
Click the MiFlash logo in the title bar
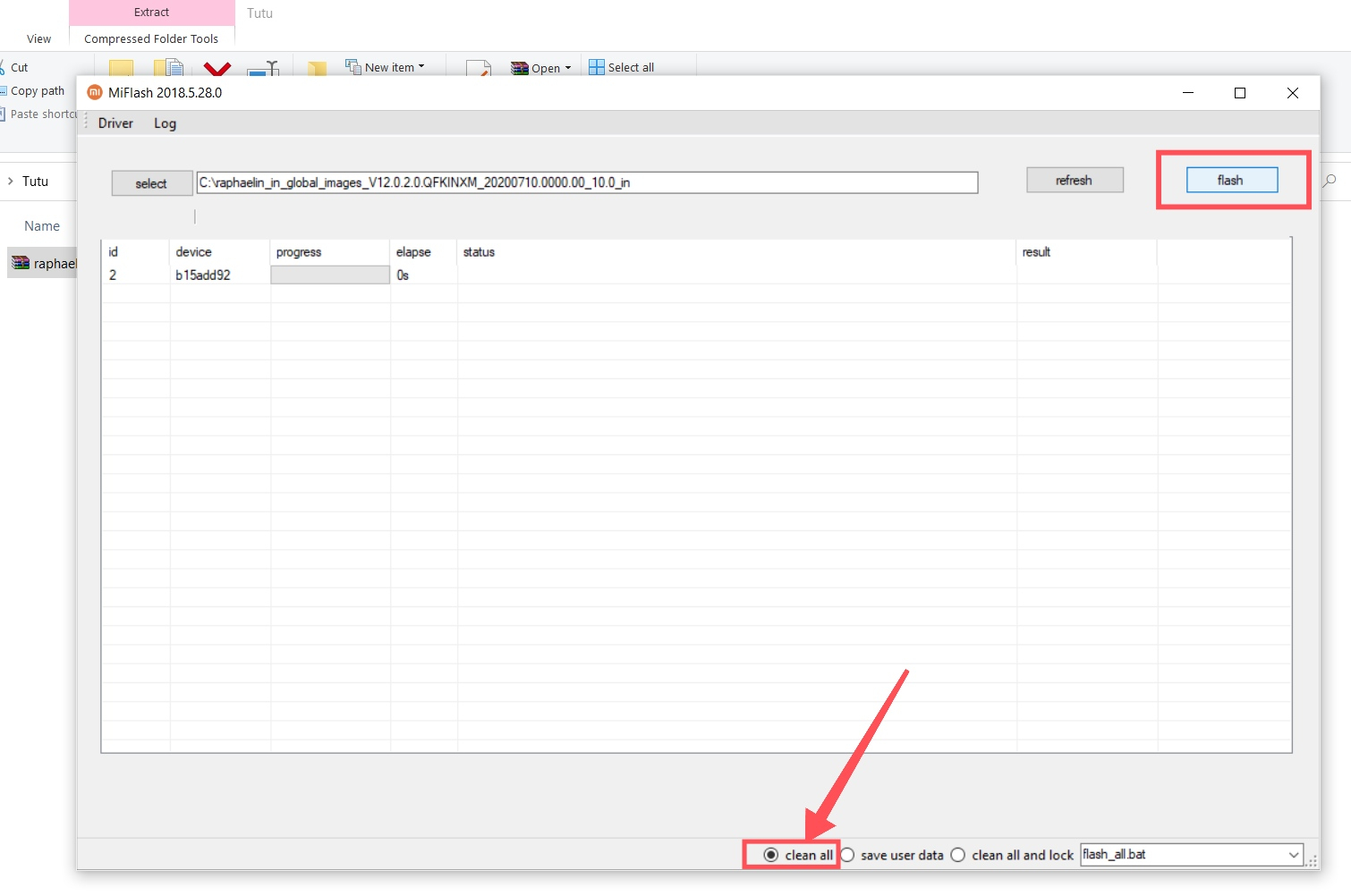point(95,92)
